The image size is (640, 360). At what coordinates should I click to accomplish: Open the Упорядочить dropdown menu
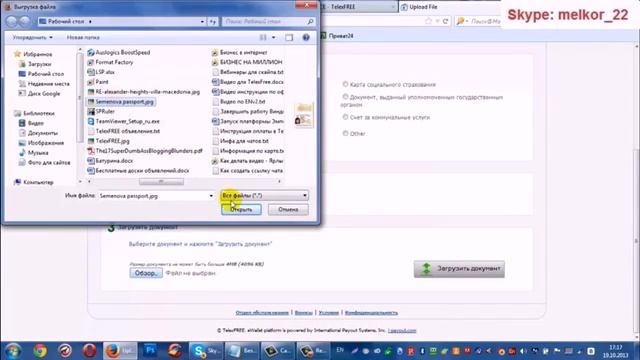coord(32,38)
